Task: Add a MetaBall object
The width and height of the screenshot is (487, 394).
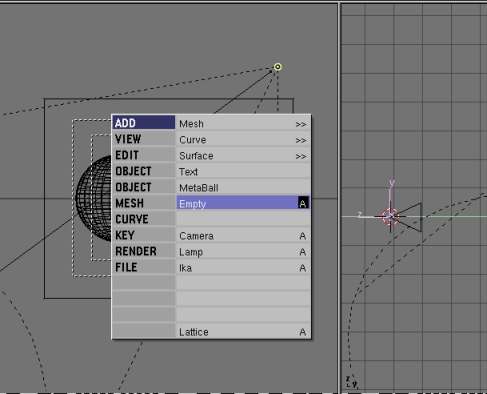Action: pos(243,188)
